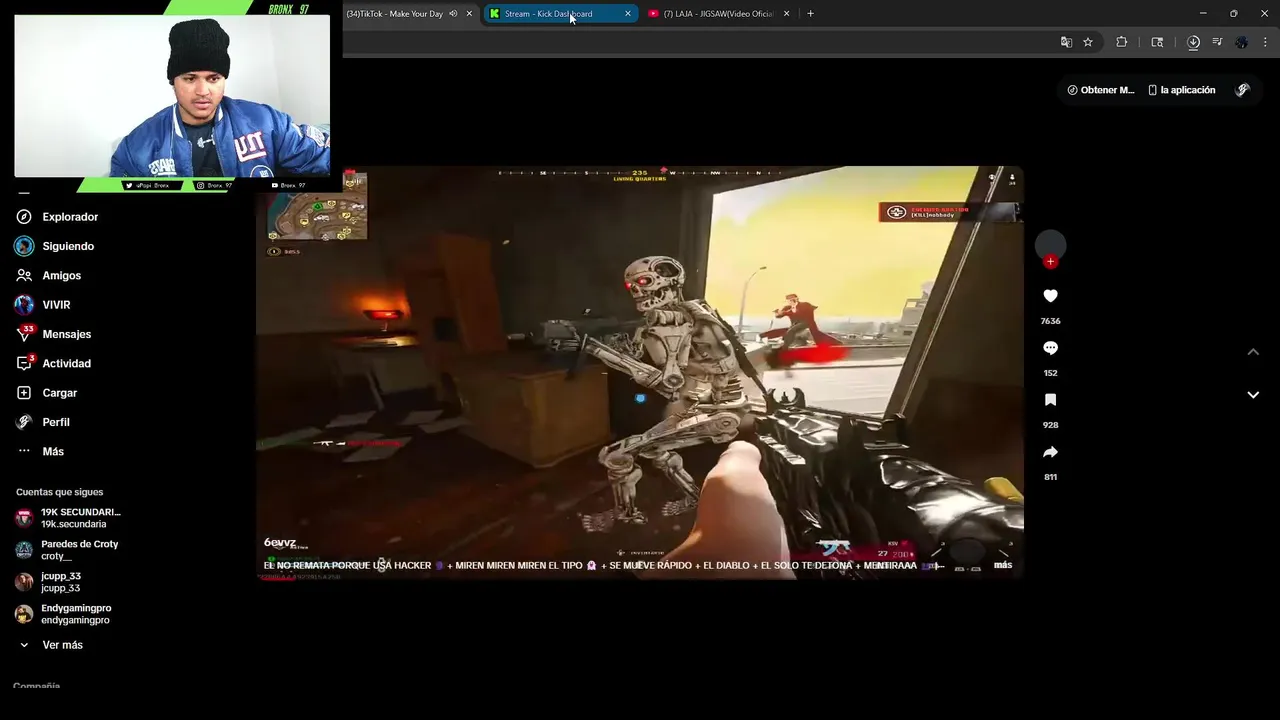
Task: Open jcupp_33 account
Action: (x=48, y=582)
